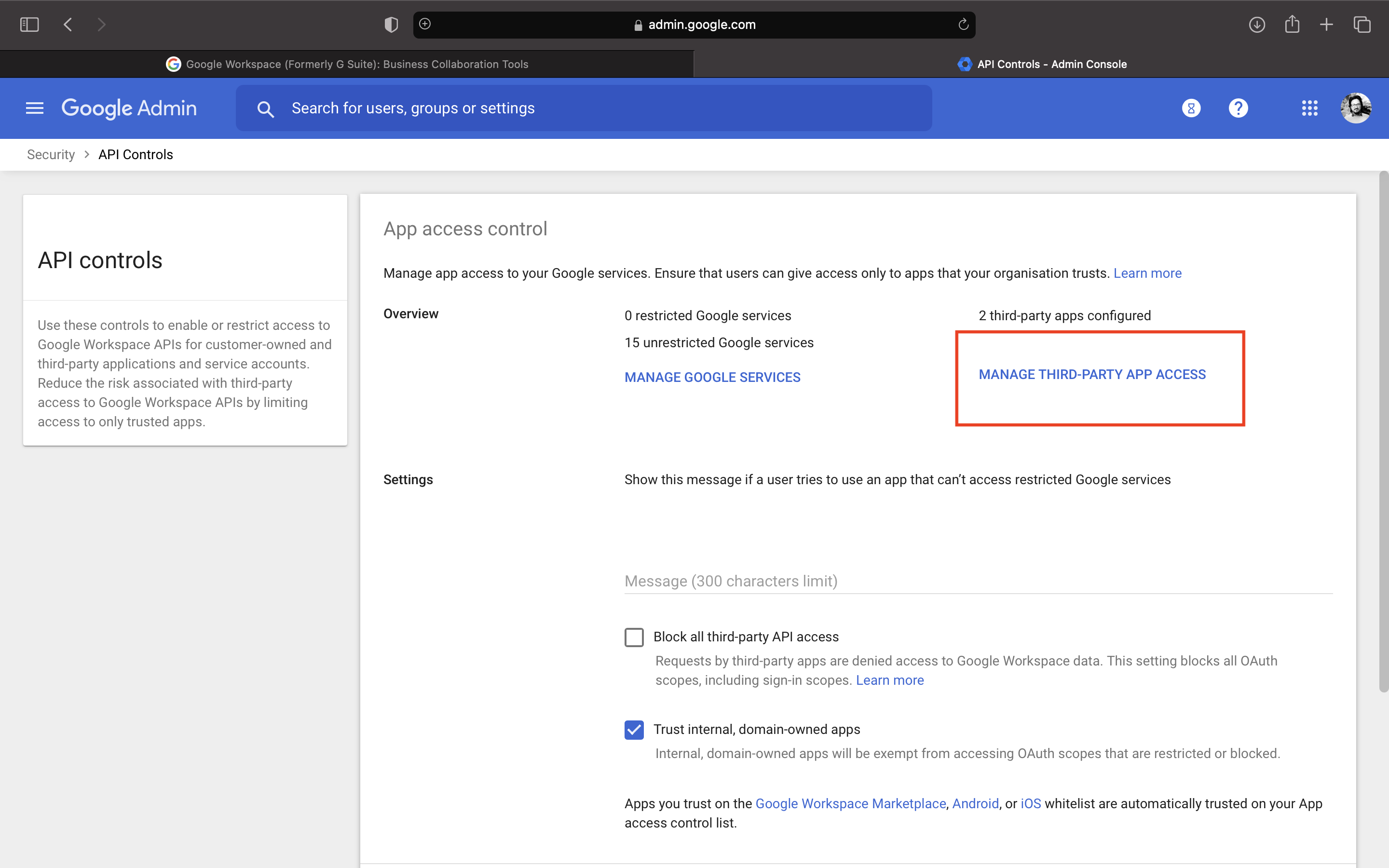
Task: Select API Controls - Admin Console tab
Action: pyautogui.click(x=1042, y=64)
